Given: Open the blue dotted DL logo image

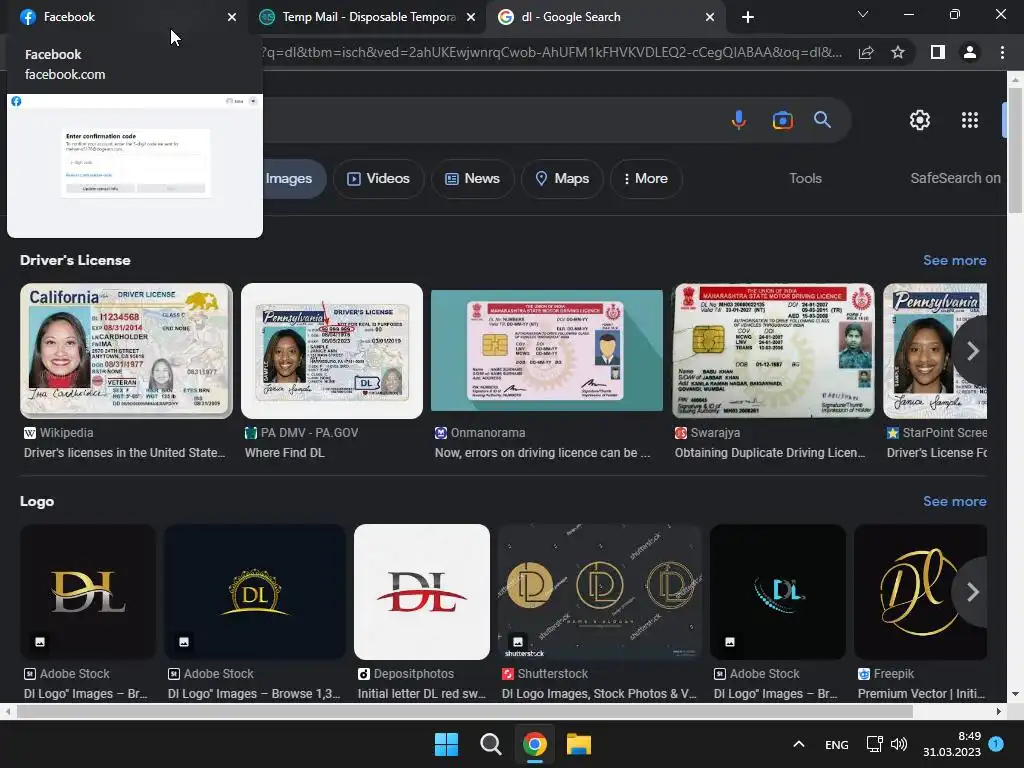Looking at the screenshot, I should pos(778,592).
